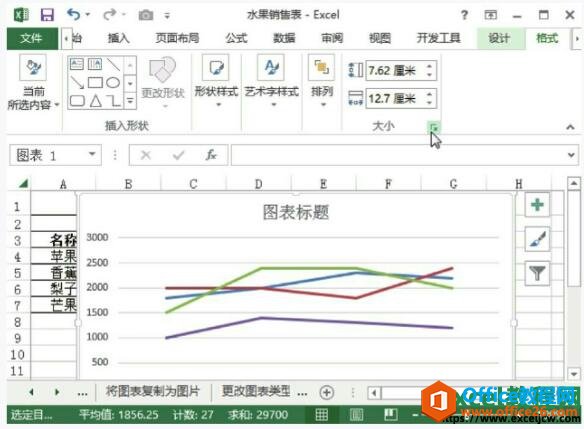This screenshot has width=584, height=429.
Task: Open the Size group dialog launcher
Action: (x=434, y=128)
